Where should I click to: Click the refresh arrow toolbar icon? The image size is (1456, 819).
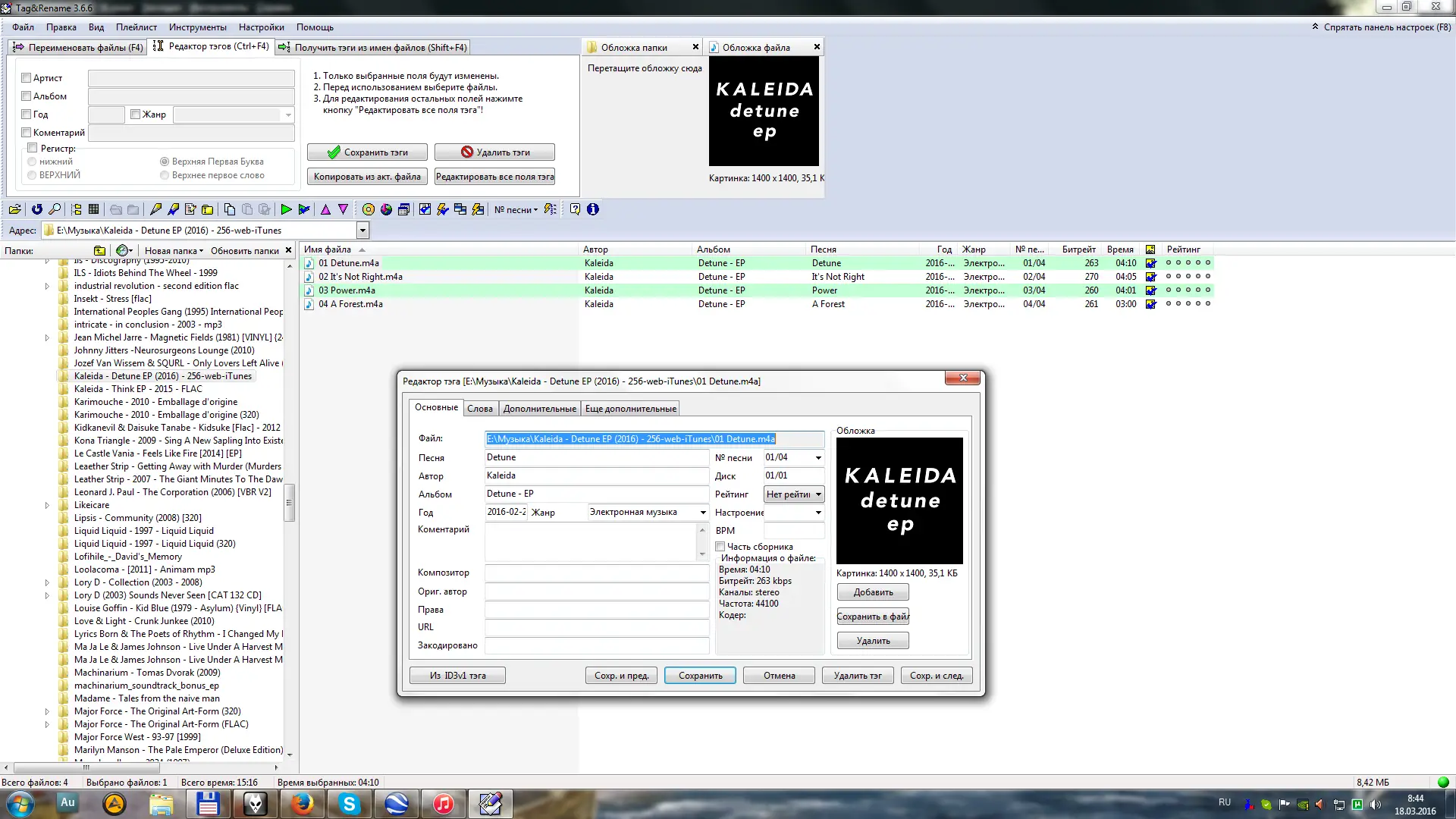pyautogui.click(x=36, y=209)
